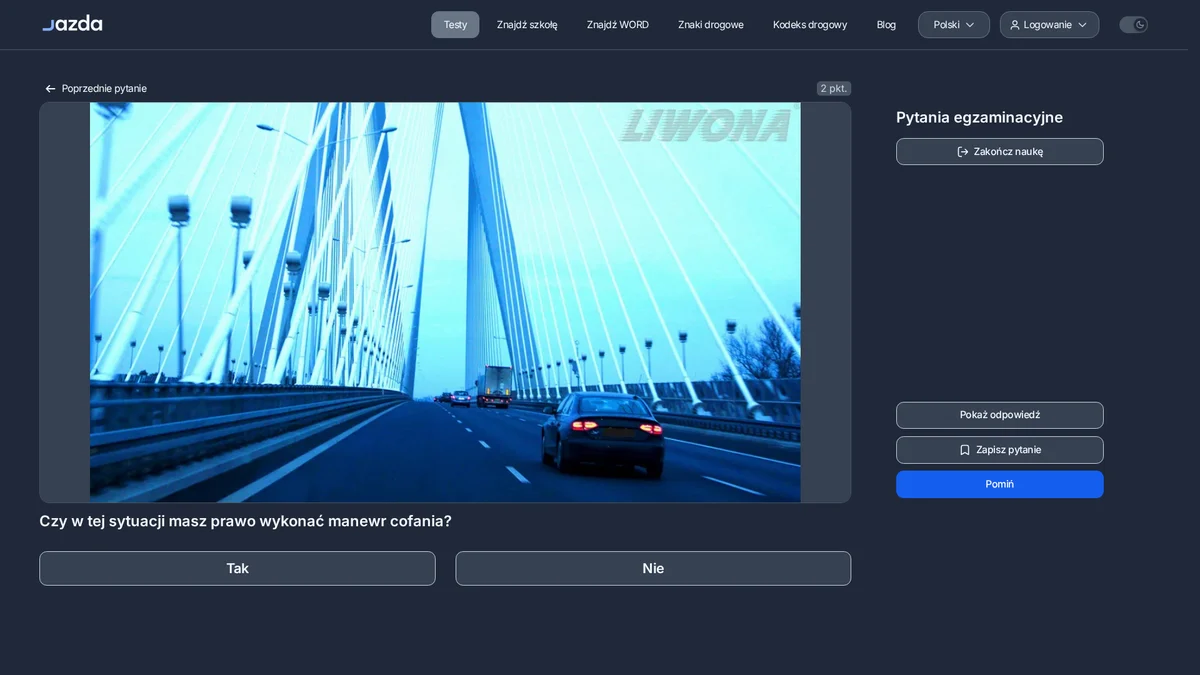Click the back arrow next to Poprzednie pytanie

point(50,89)
